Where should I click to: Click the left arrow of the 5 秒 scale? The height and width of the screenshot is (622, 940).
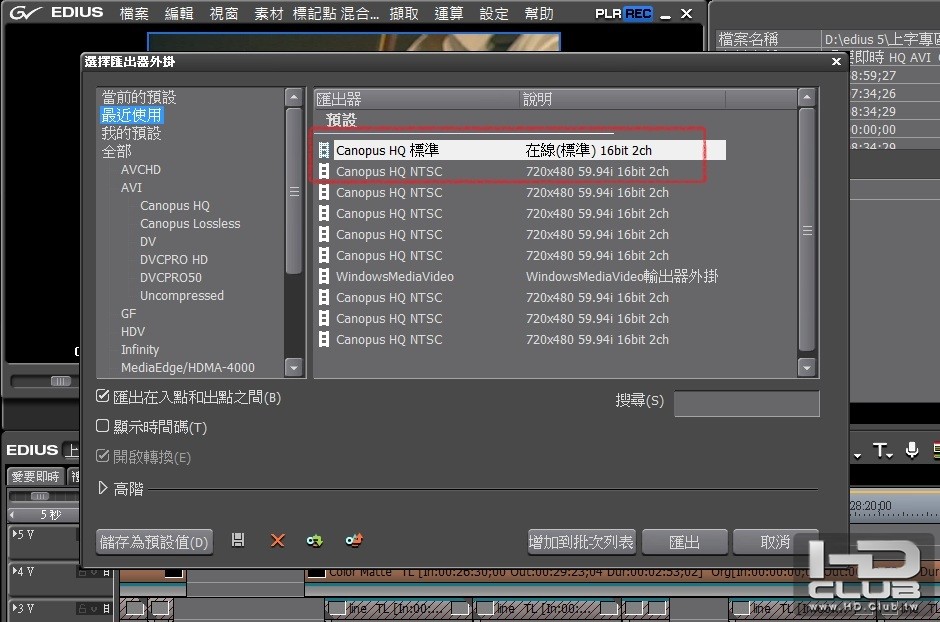point(12,515)
